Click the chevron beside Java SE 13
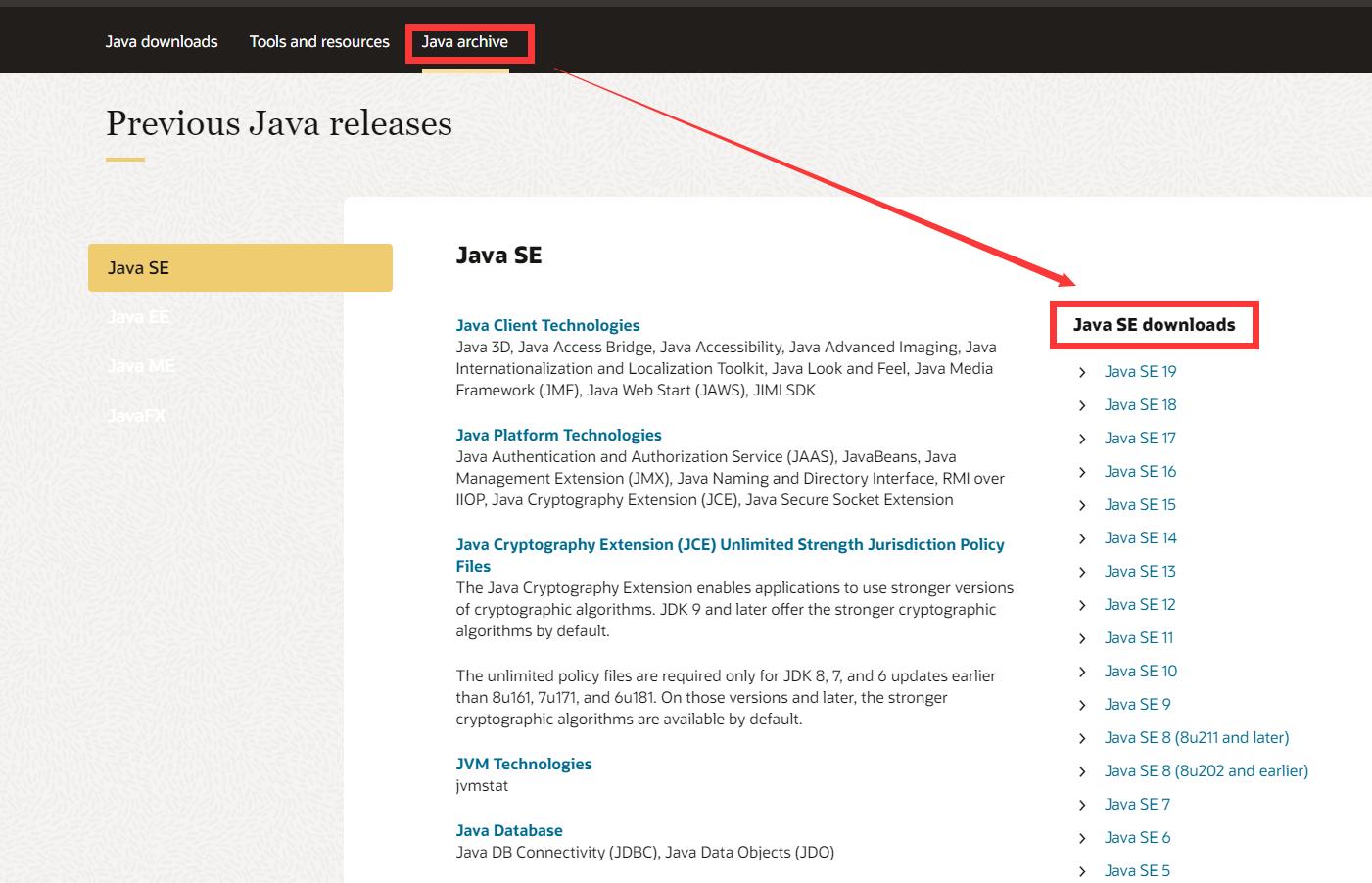 point(1082,572)
